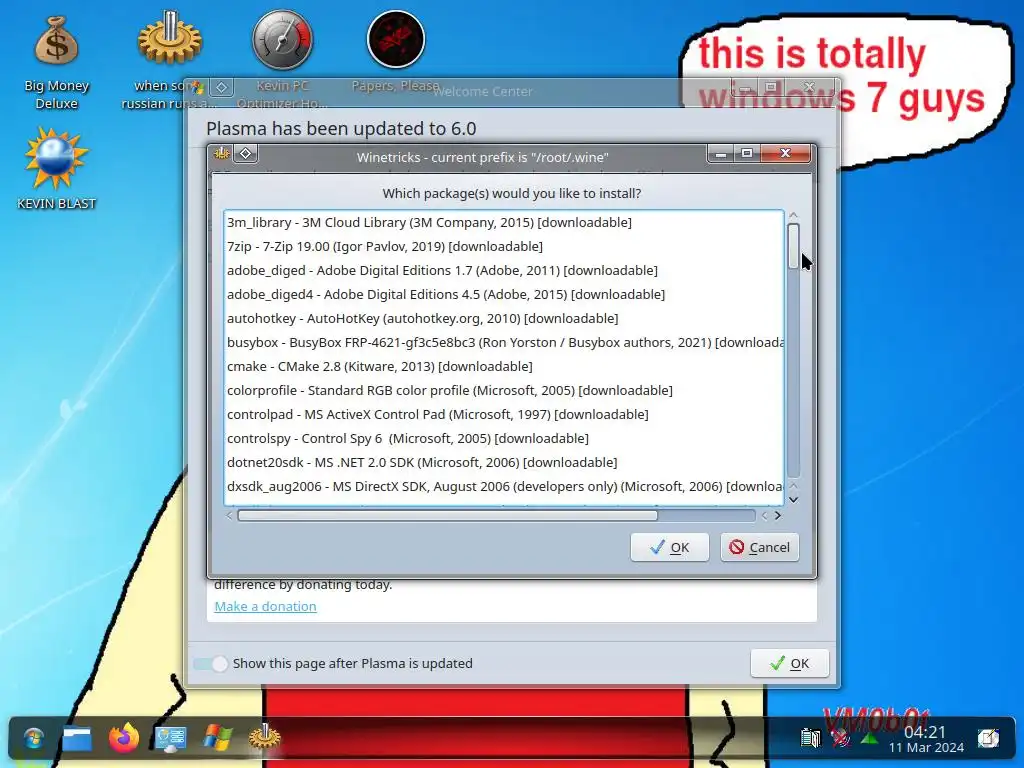Click Winetricks window menu icon in titlebar
The width and height of the screenshot is (1024, 768).
click(221, 153)
